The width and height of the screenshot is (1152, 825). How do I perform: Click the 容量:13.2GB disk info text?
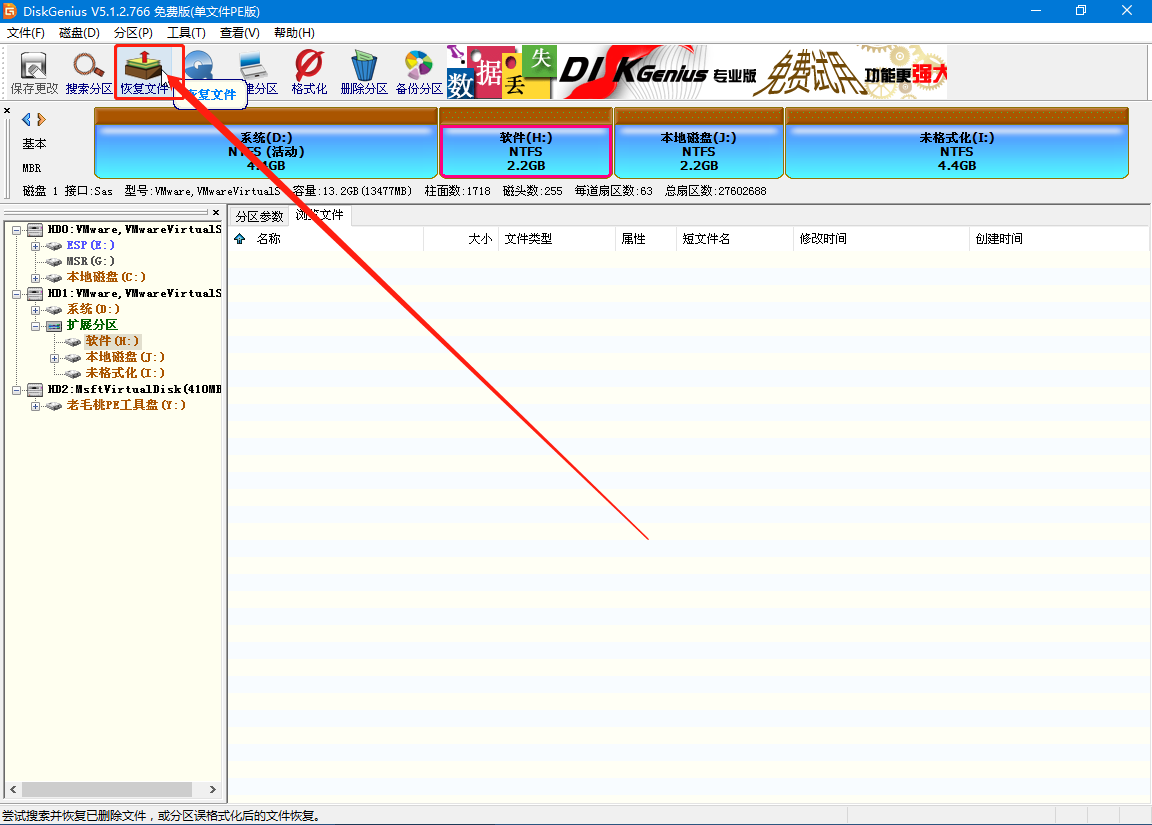353,191
